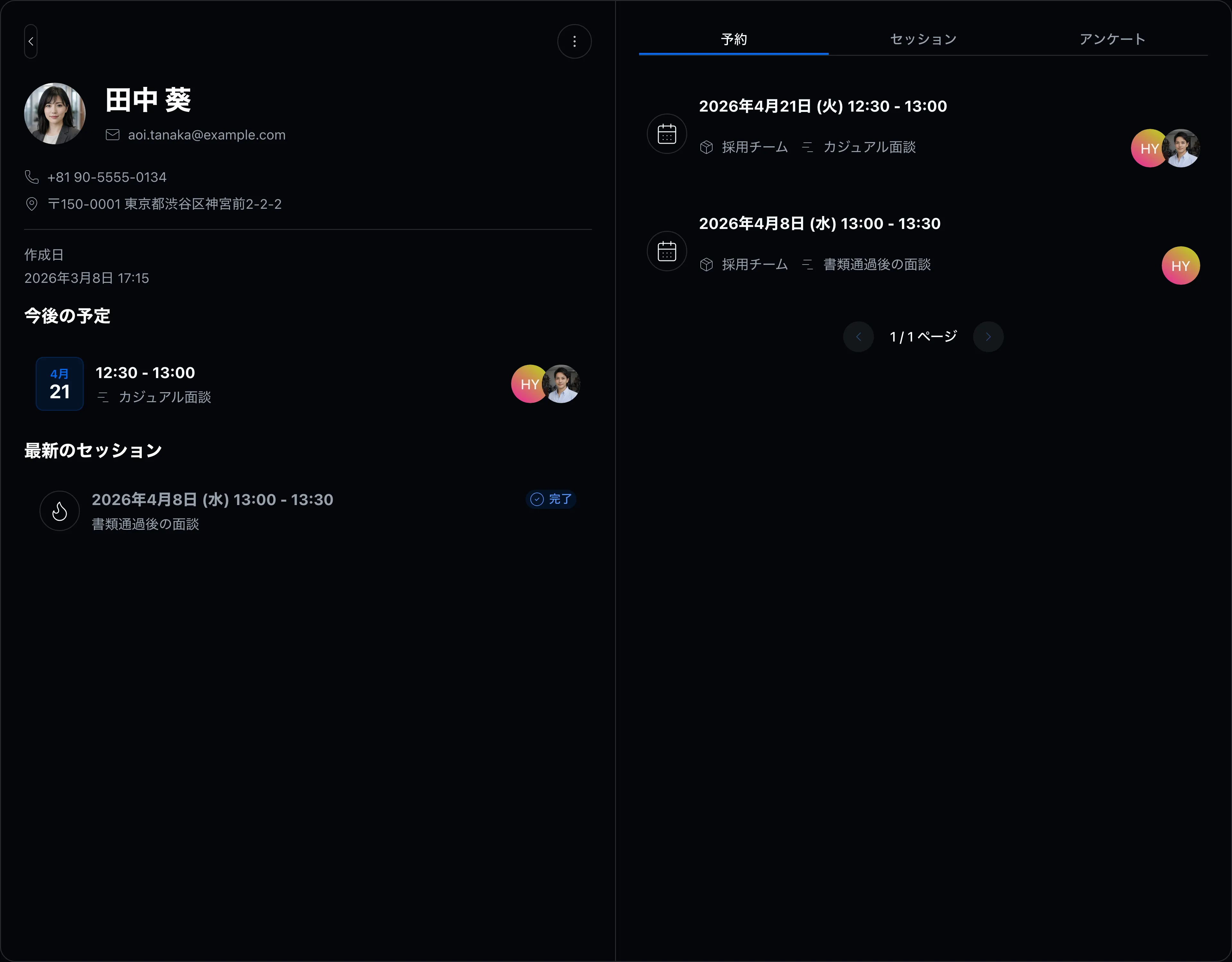This screenshot has width=1232, height=962.
Task: Go to the previous page arrow
Action: (x=858, y=337)
